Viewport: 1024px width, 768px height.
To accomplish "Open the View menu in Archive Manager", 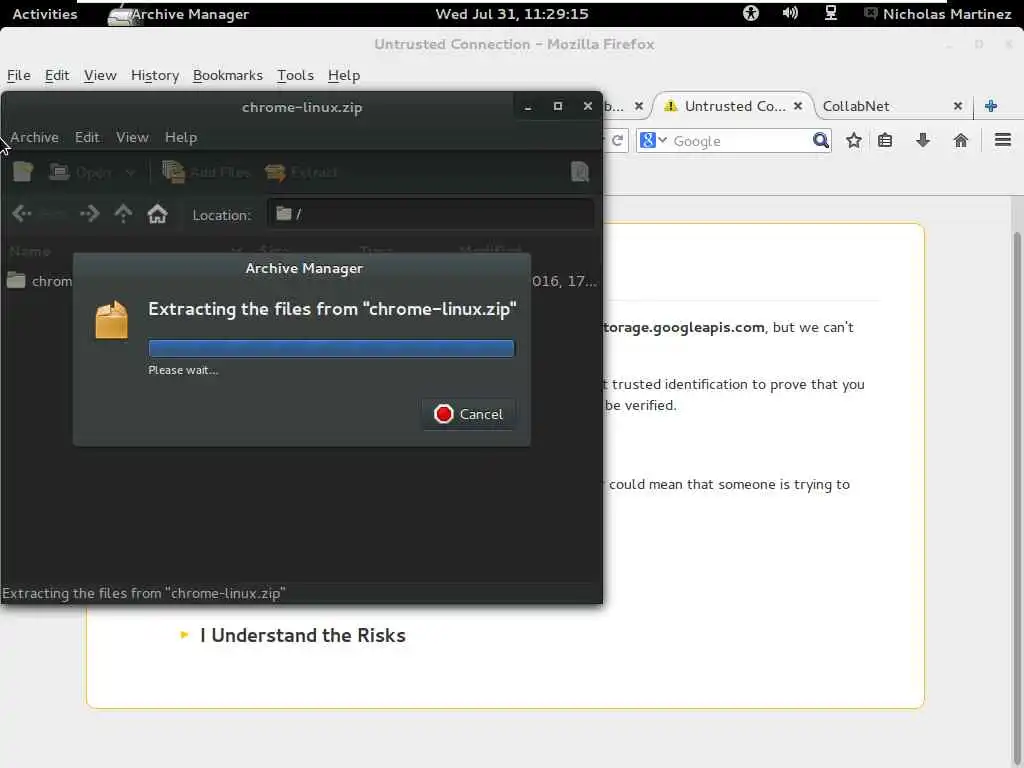I will 132,137.
